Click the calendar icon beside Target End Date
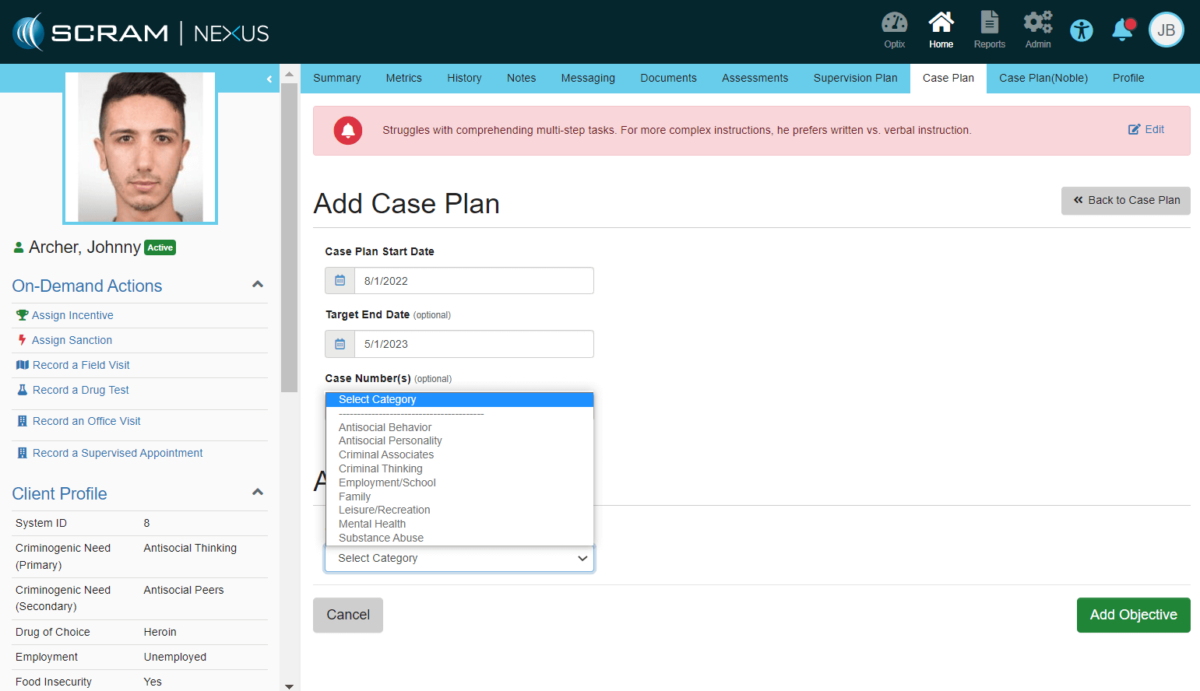 point(338,341)
